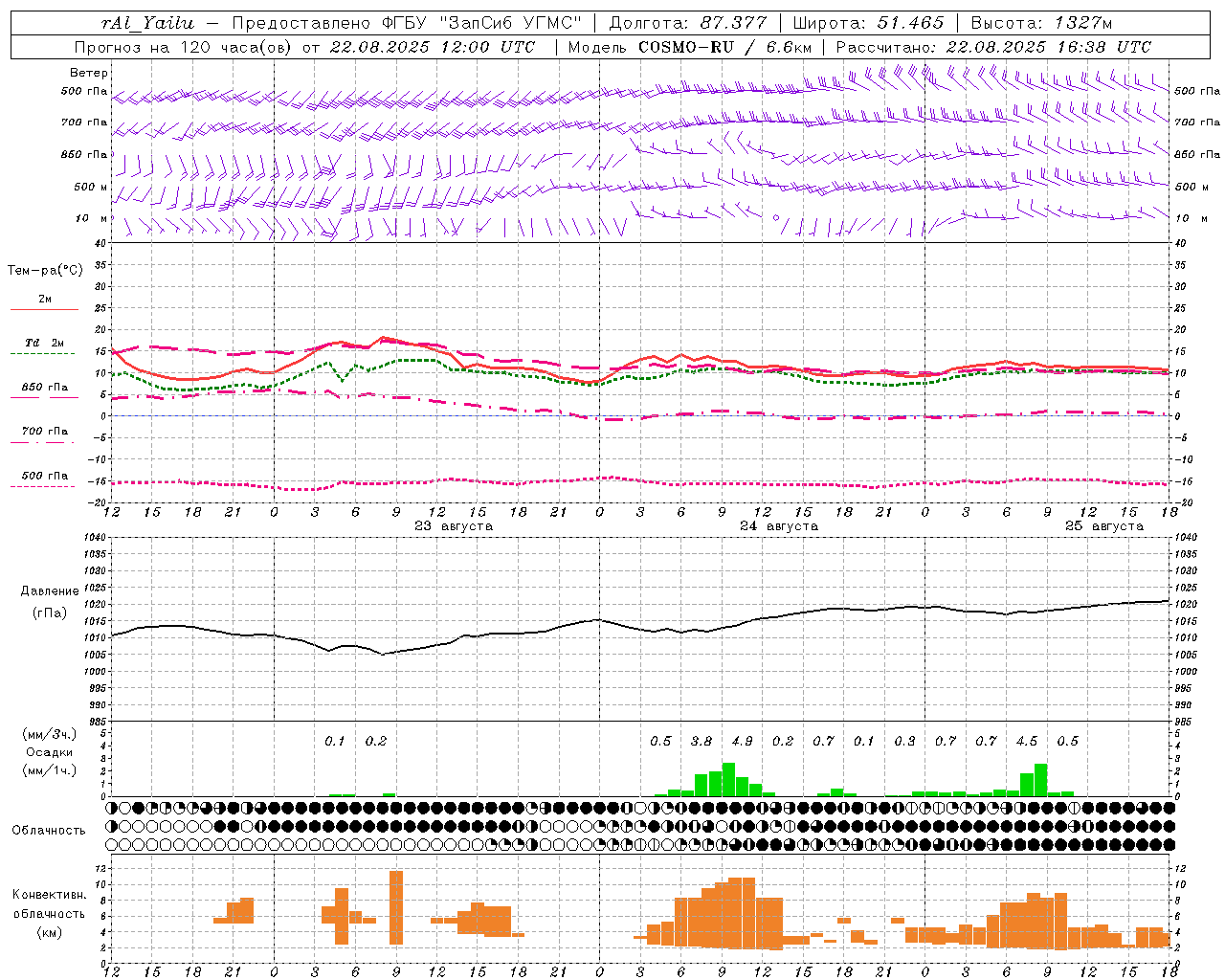Click the '23 августа' date label
Image resolution: width=1225 pixels, height=980 pixels.
(x=454, y=525)
